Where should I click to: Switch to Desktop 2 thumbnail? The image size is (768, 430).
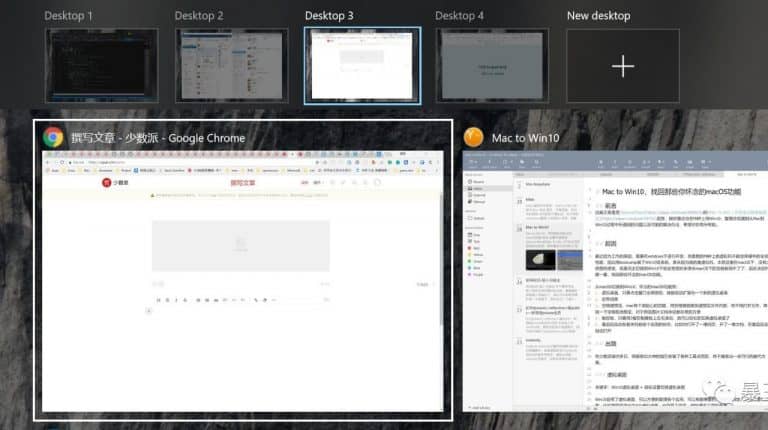tap(232, 65)
